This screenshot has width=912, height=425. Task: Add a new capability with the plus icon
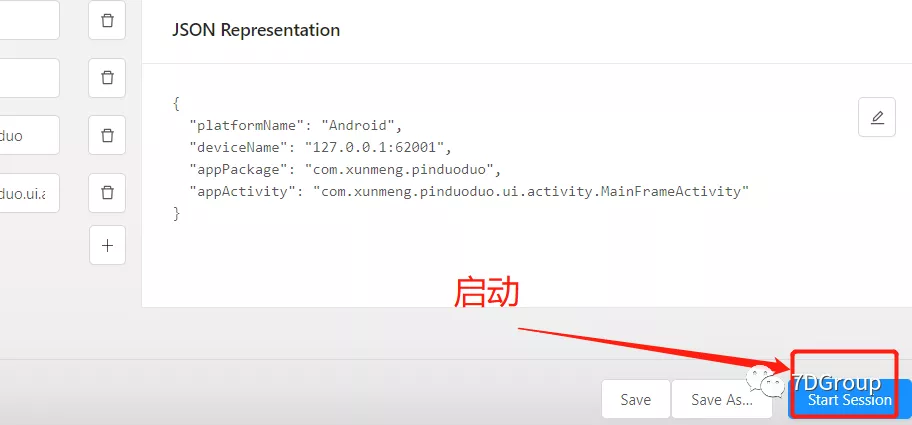(107, 245)
